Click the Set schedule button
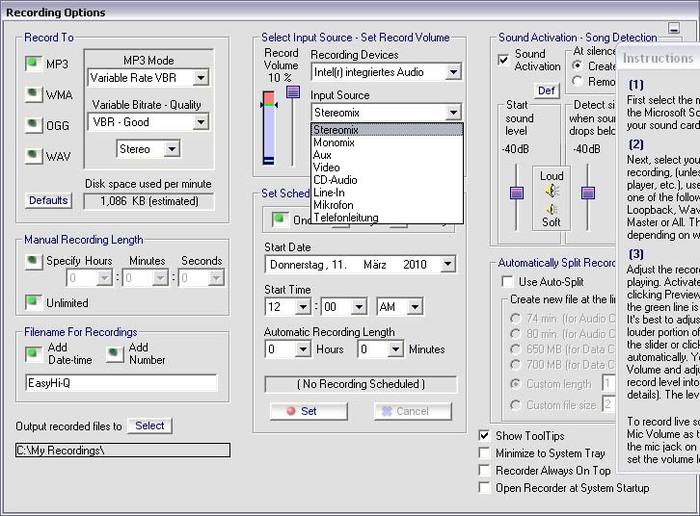Image resolution: width=700 pixels, height=516 pixels. (x=308, y=411)
